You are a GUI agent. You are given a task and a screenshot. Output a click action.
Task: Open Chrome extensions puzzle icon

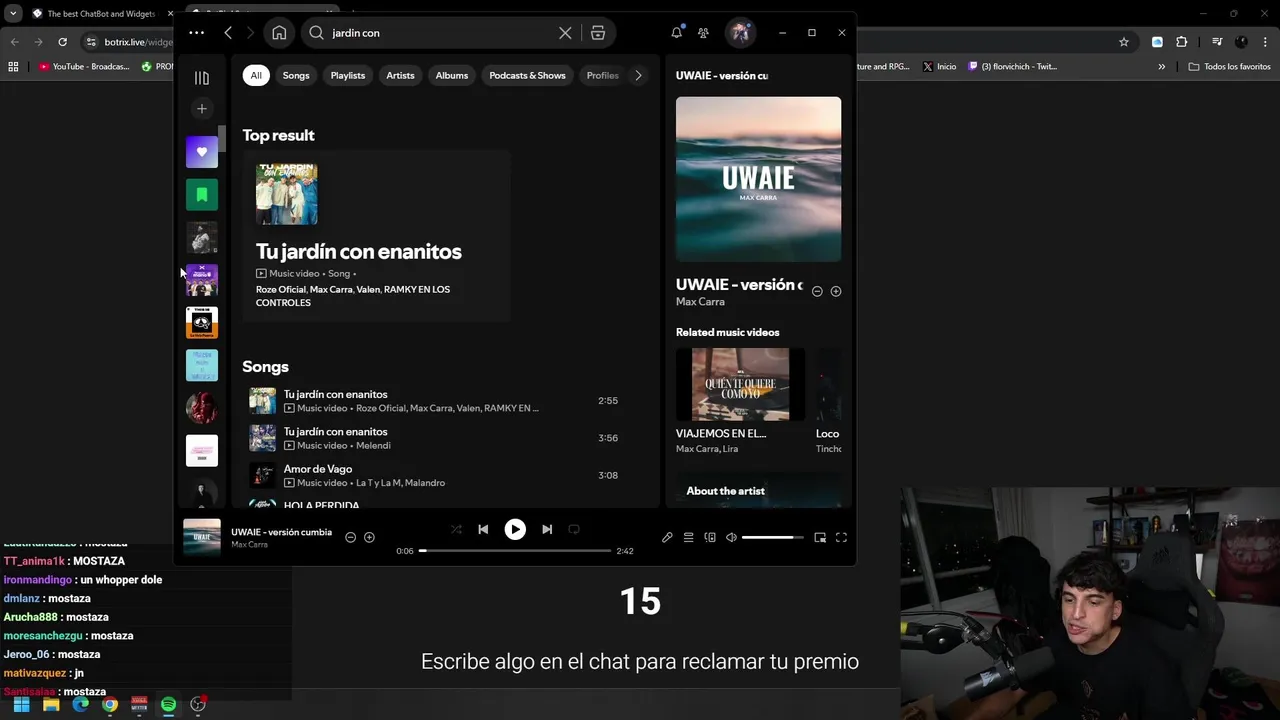(x=1181, y=42)
